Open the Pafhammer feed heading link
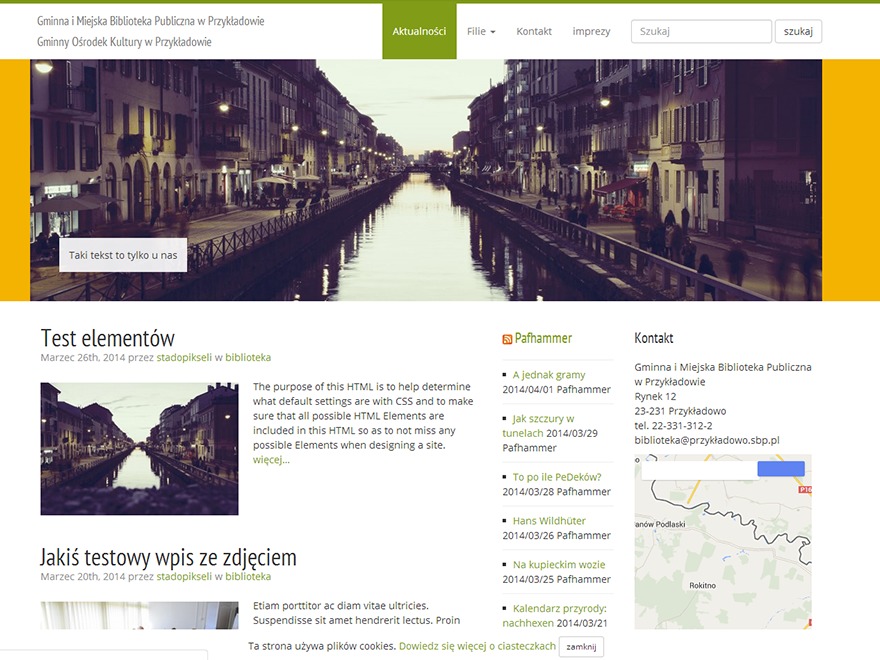Viewport: 880px width, 660px height. (543, 338)
